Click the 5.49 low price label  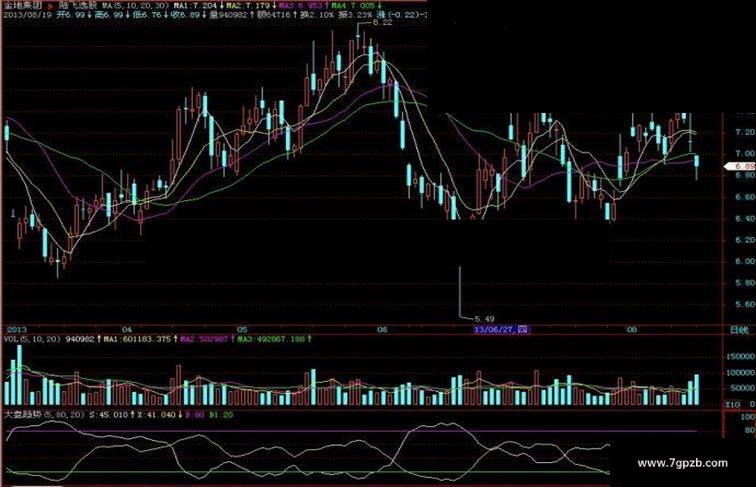click(x=485, y=319)
